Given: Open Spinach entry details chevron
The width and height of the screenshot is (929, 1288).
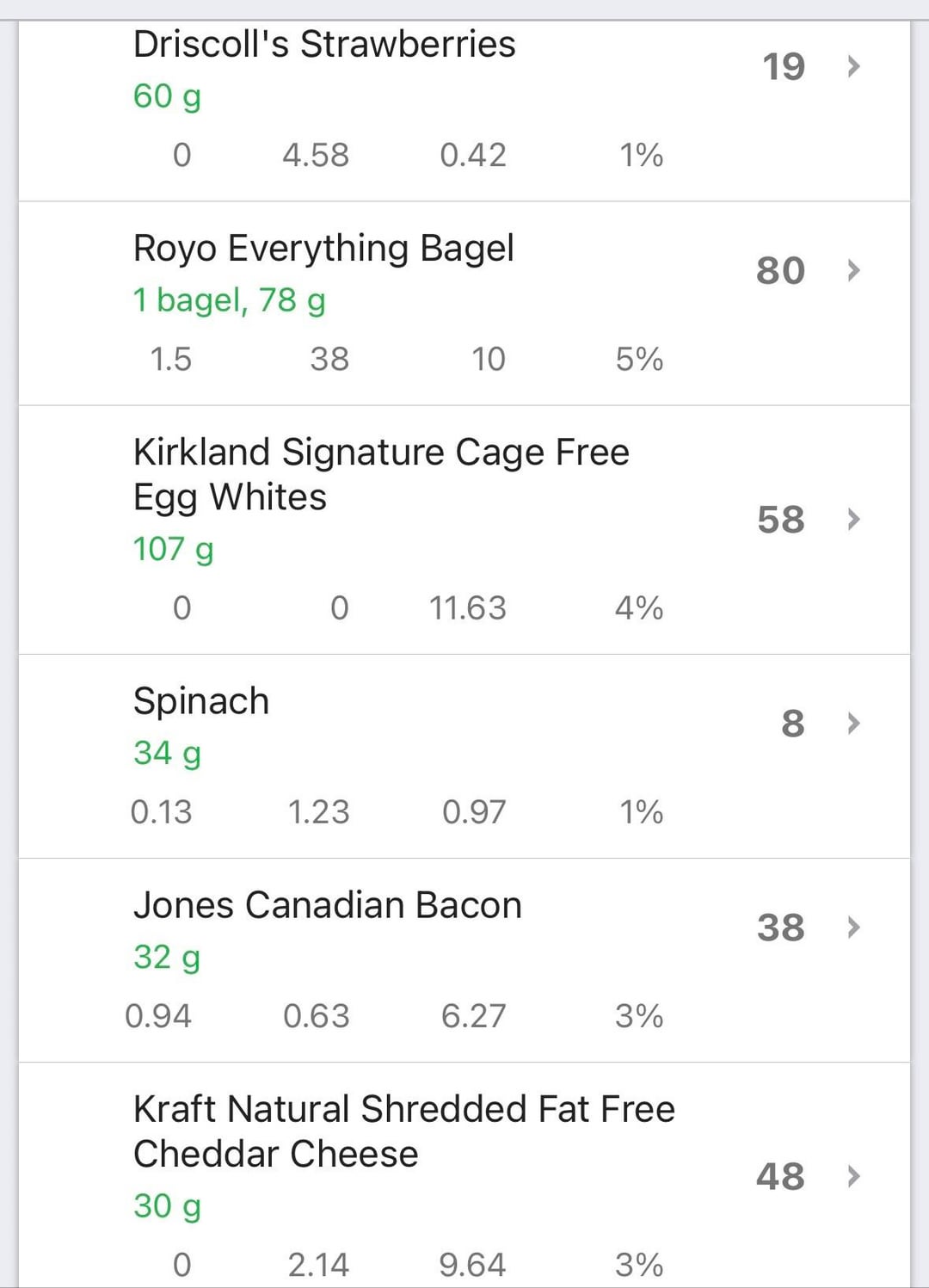Looking at the screenshot, I should point(853,723).
